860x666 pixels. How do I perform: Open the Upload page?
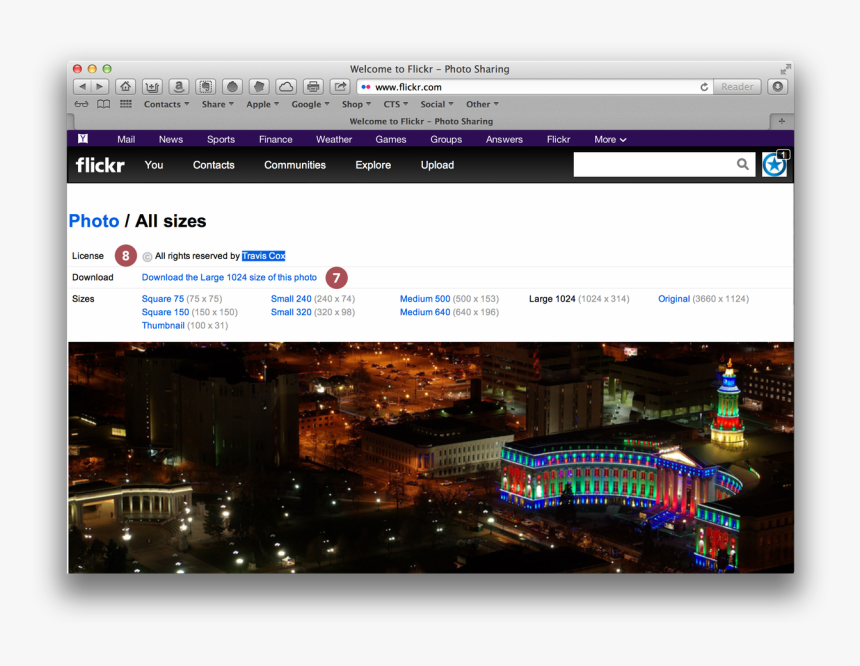(437, 165)
